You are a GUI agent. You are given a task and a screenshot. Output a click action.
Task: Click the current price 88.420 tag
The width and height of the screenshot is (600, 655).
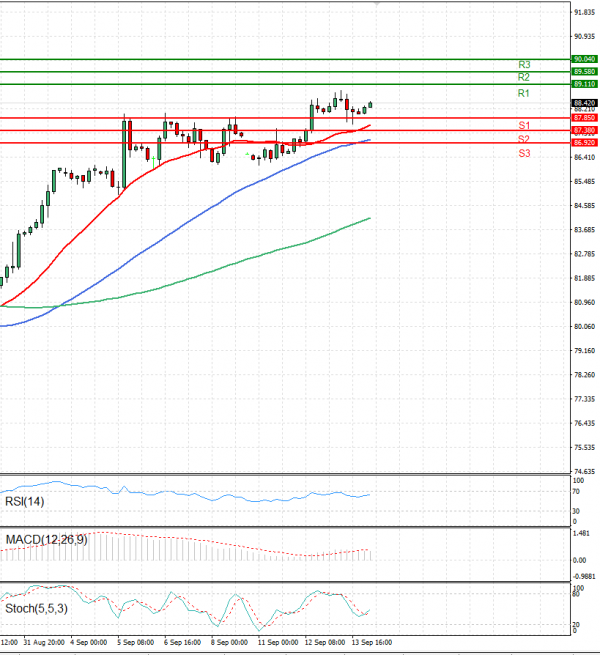tap(585, 103)
